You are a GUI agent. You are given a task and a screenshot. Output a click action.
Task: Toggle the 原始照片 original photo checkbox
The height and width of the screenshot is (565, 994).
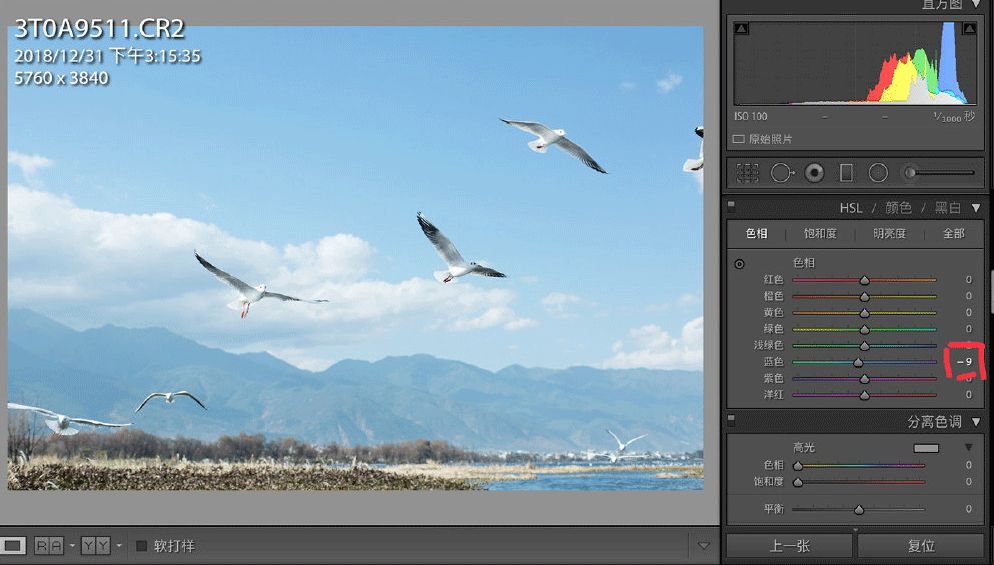coord(739,139)
